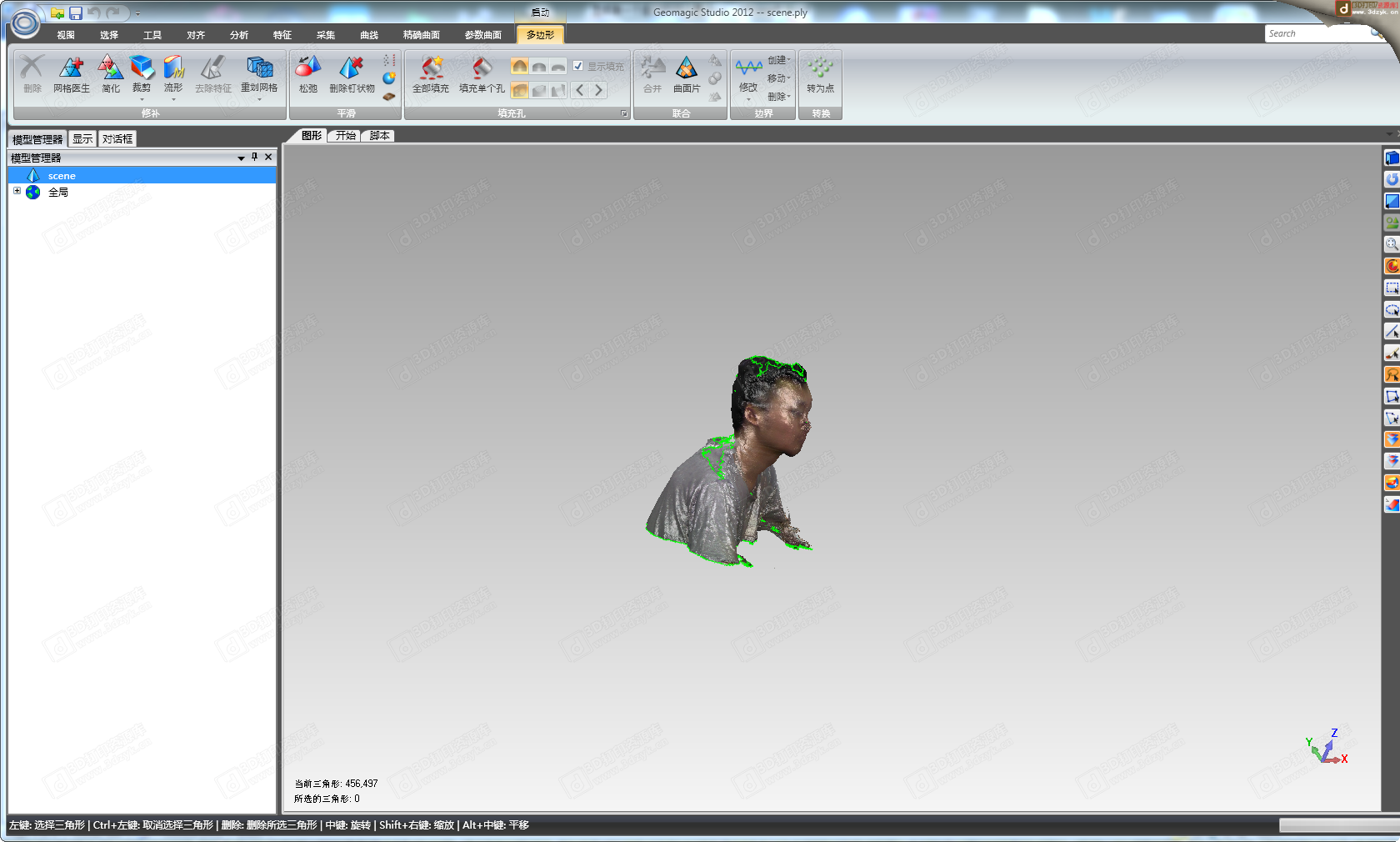Click the previous hole arrow button
The width and height of the screenshot is (1400, 842).
580,90
